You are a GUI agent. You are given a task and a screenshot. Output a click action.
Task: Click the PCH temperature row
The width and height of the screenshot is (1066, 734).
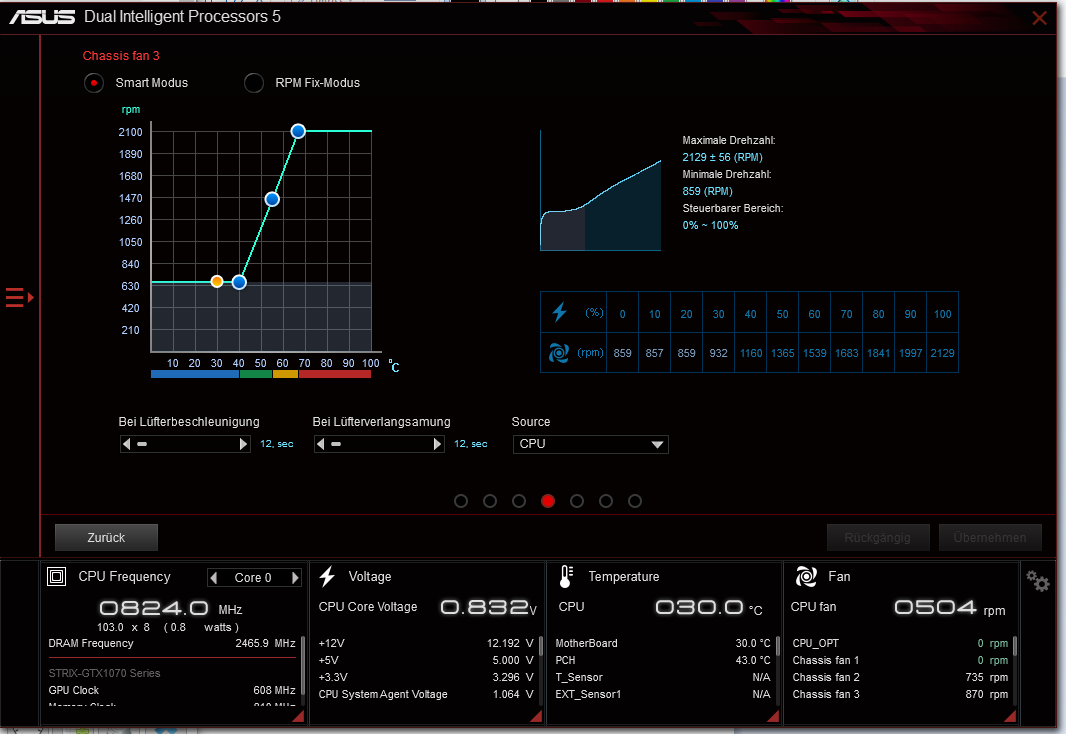[663, 661]
